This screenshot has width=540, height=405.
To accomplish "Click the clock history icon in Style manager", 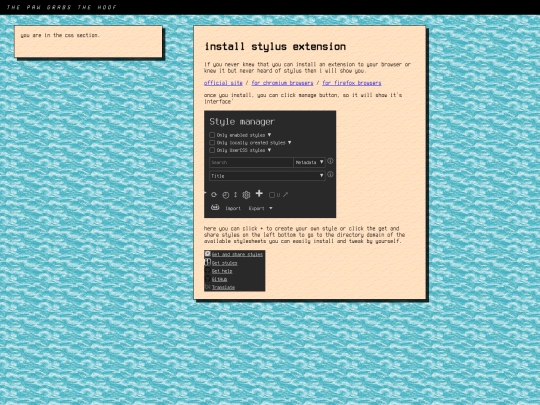I will tap(226, 195).
